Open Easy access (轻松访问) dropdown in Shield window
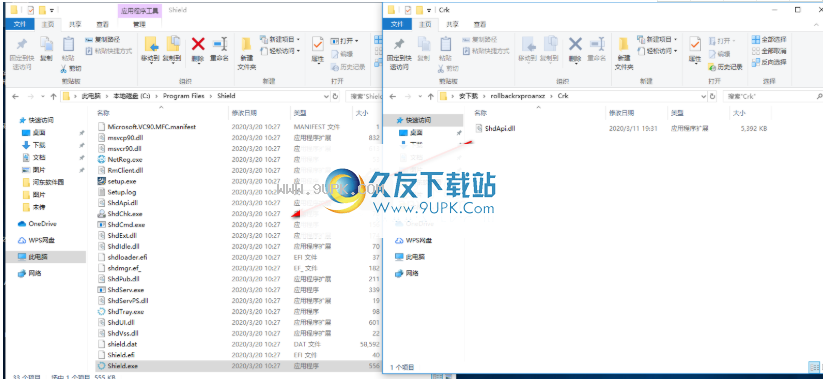 280,51
